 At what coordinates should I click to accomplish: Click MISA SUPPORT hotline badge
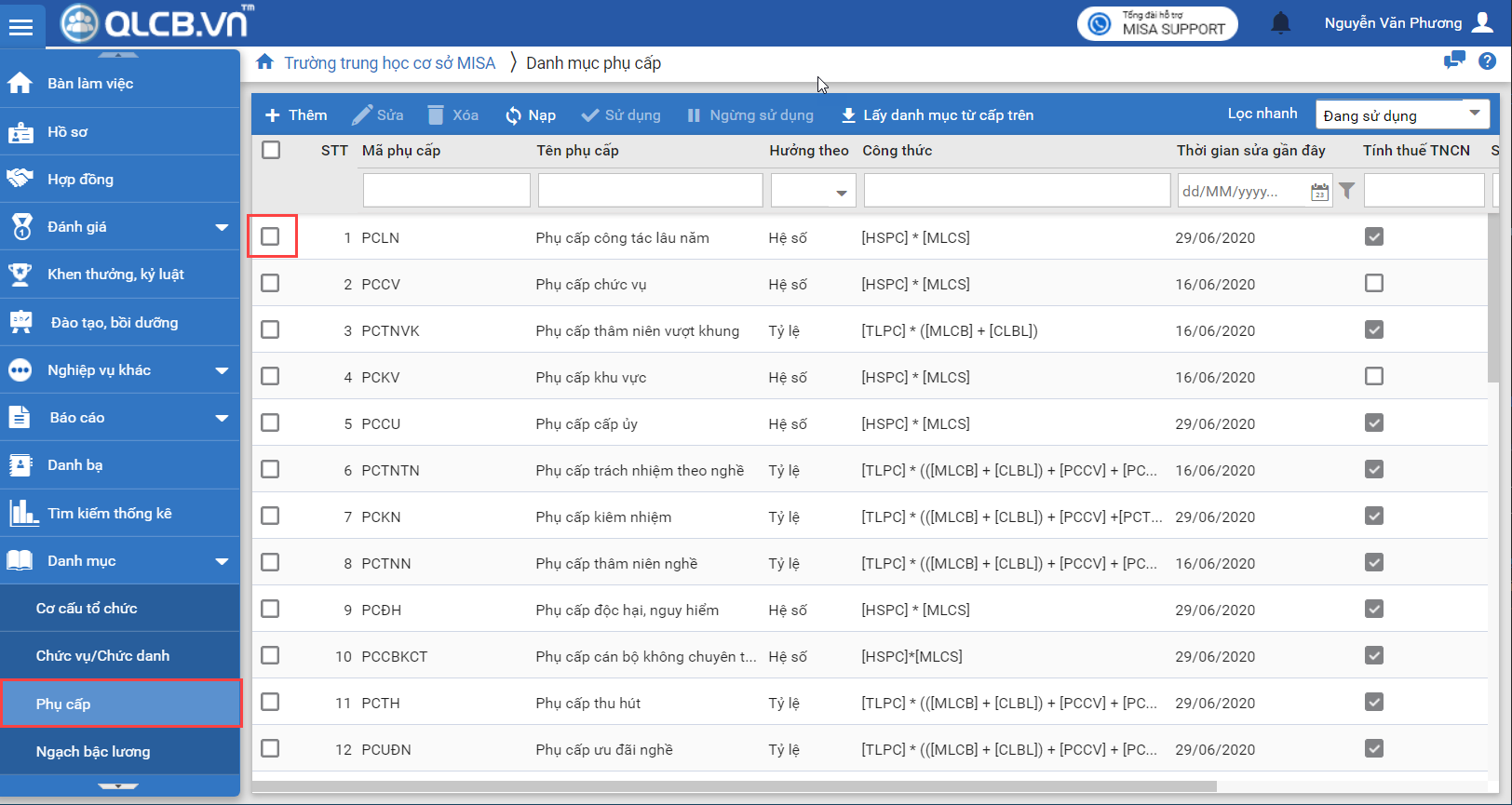coord(1157,23)
